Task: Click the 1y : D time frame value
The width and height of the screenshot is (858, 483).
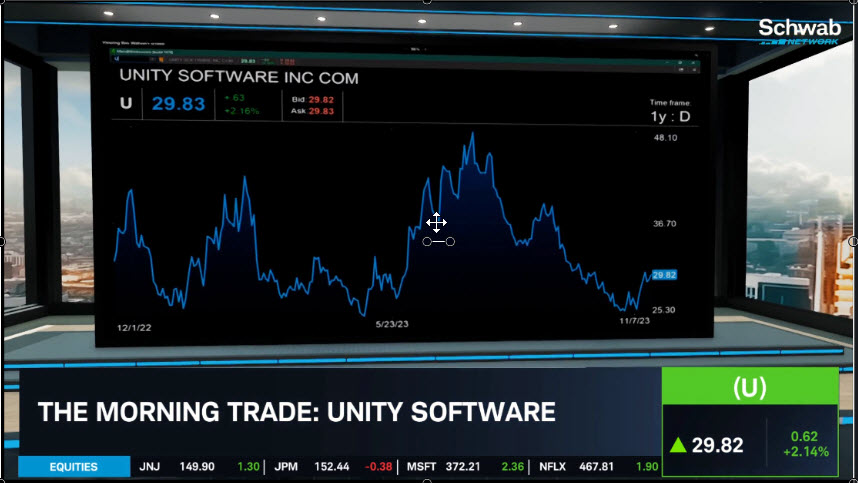Action: (x=670, y=117)
